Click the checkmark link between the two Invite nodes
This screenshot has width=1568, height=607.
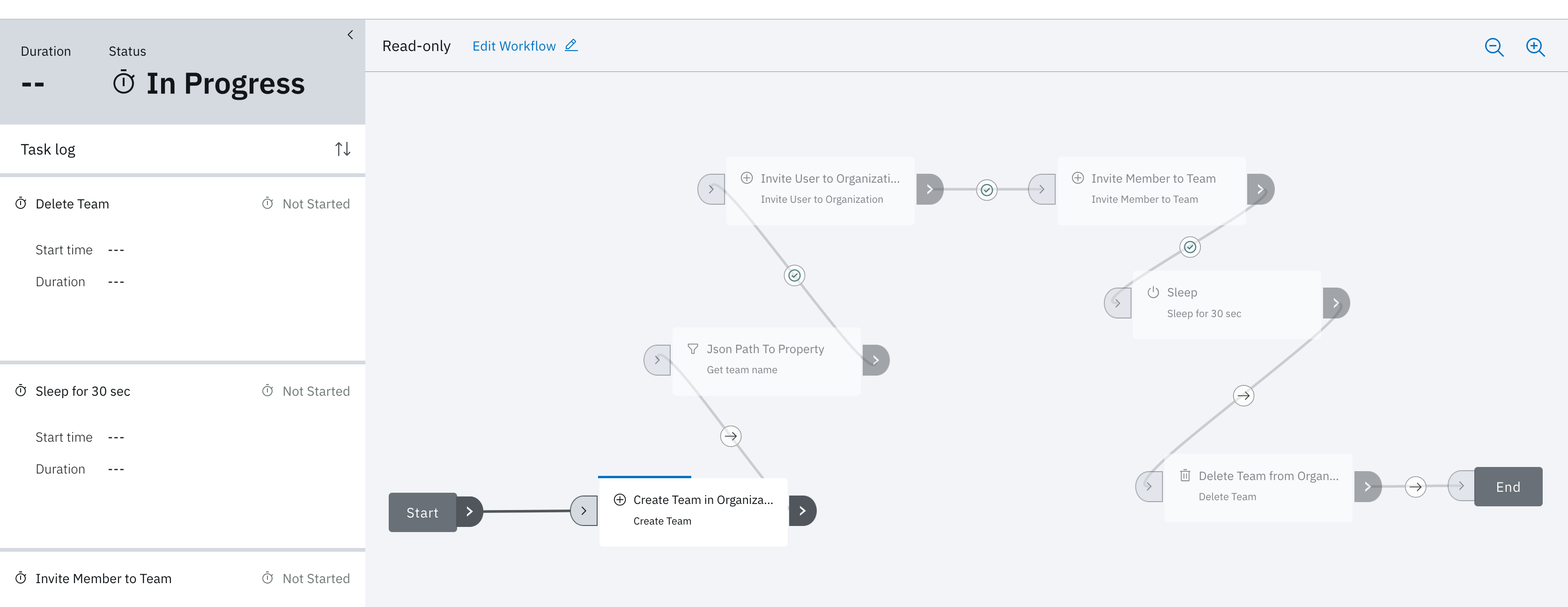987,190
